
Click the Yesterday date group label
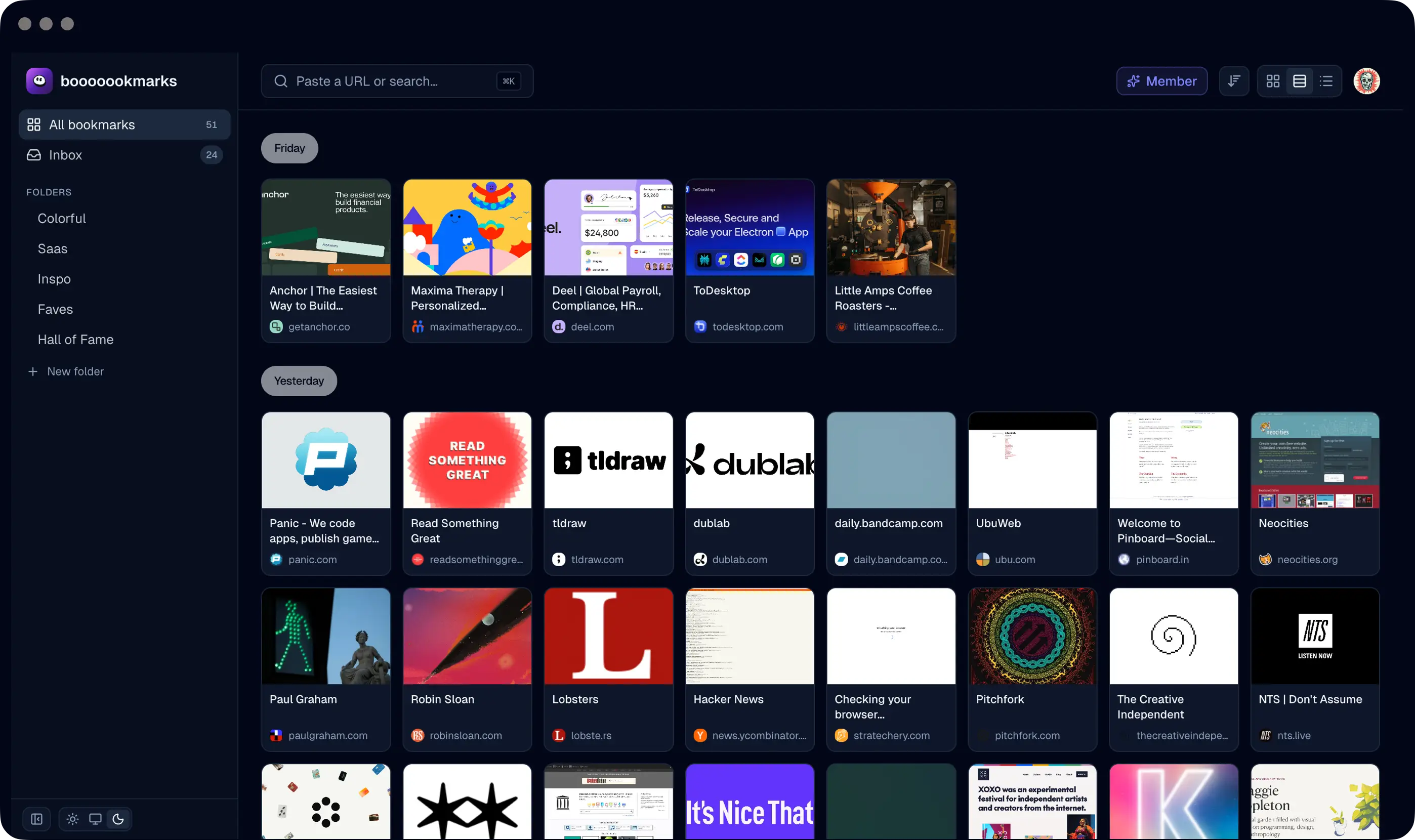pyautogui.click(x=299, y=381)
